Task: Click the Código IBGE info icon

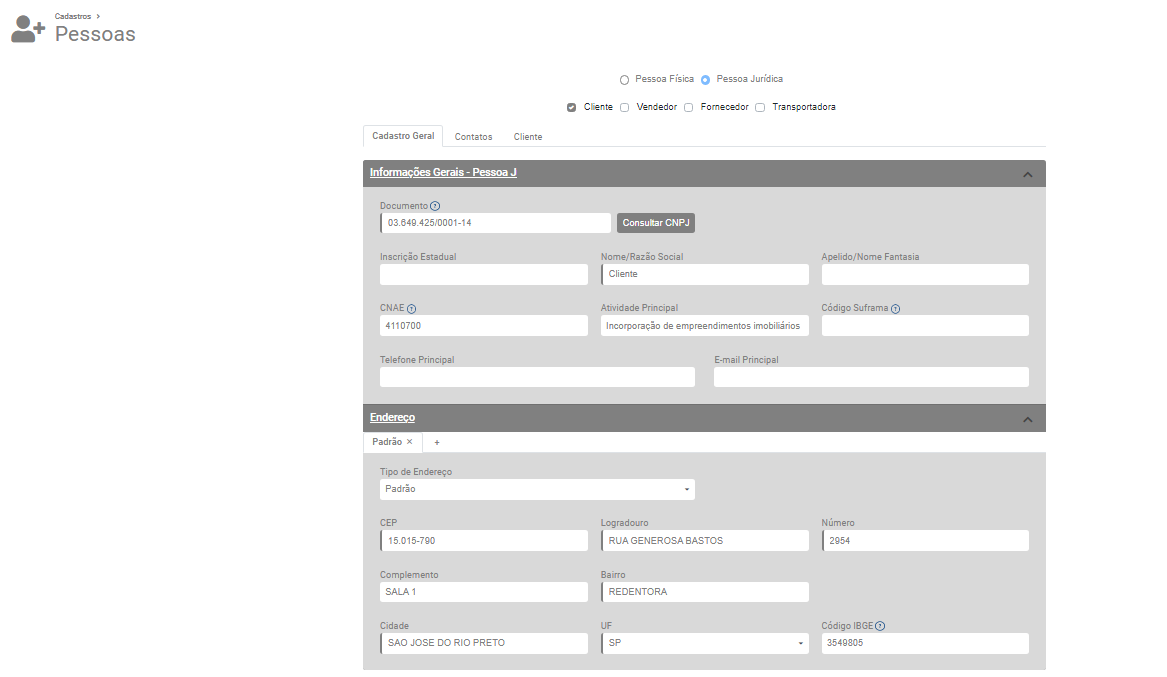Action: pyautogui.click(x=880, y=626)
